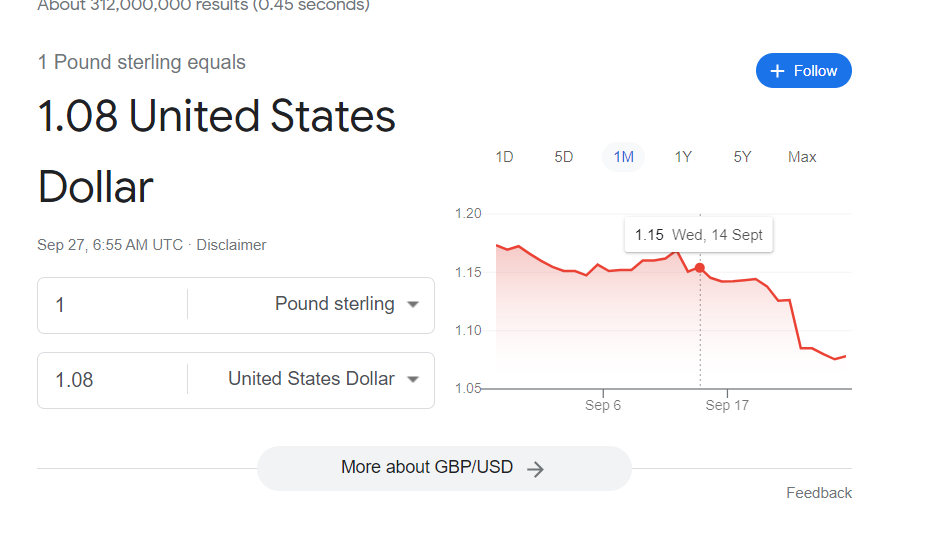Screen dimensions: 939x536
Task: Select the 5D time range tab
Action: (x=564, y=157)
